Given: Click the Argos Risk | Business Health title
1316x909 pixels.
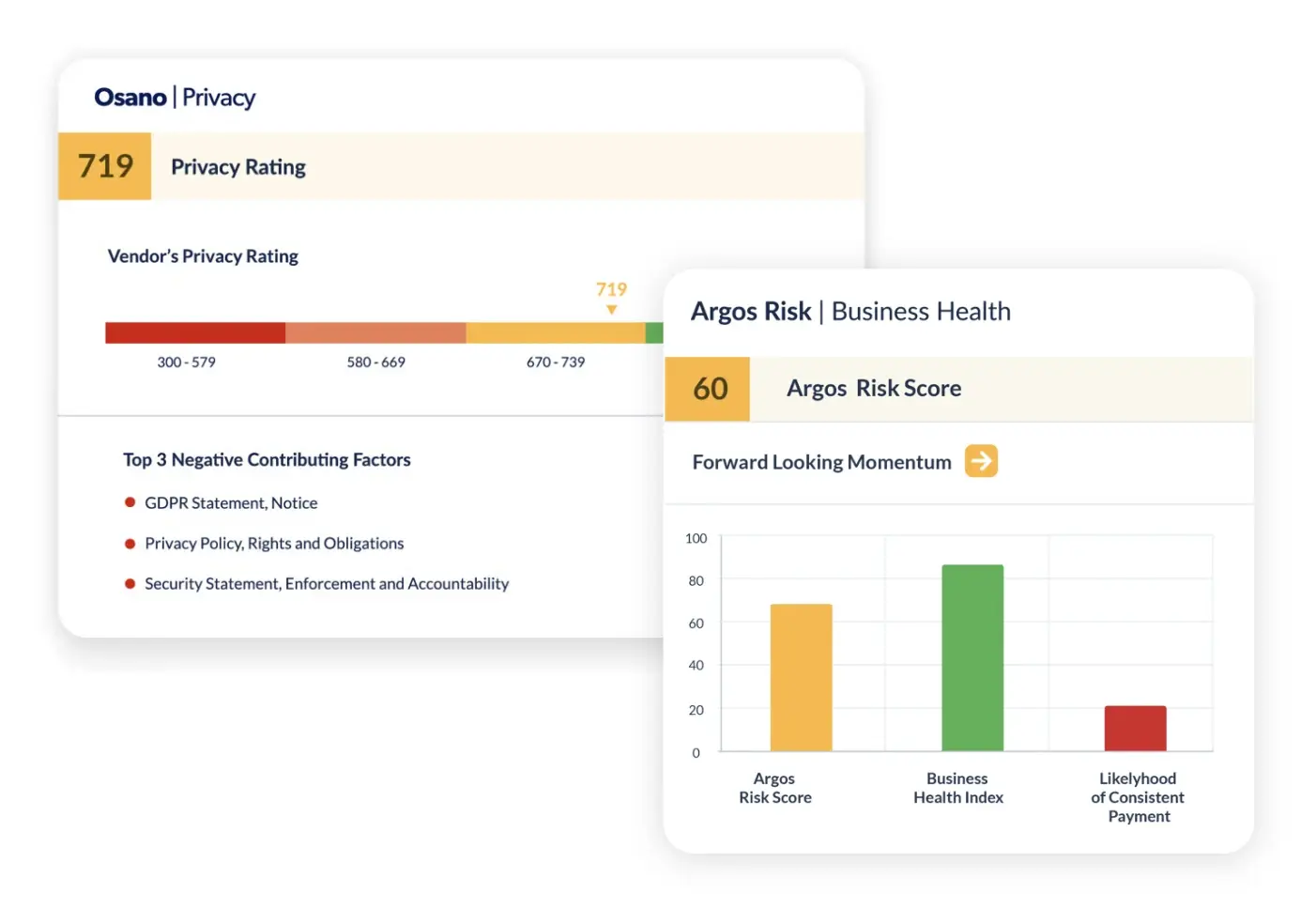Looking at the screenshot, I should [850, 312].
